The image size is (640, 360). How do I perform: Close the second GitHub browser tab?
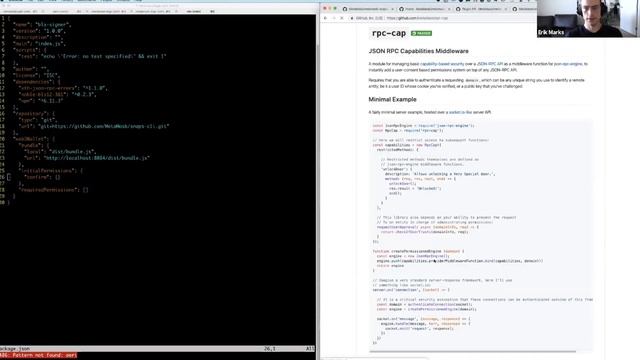tap(449, 9)
